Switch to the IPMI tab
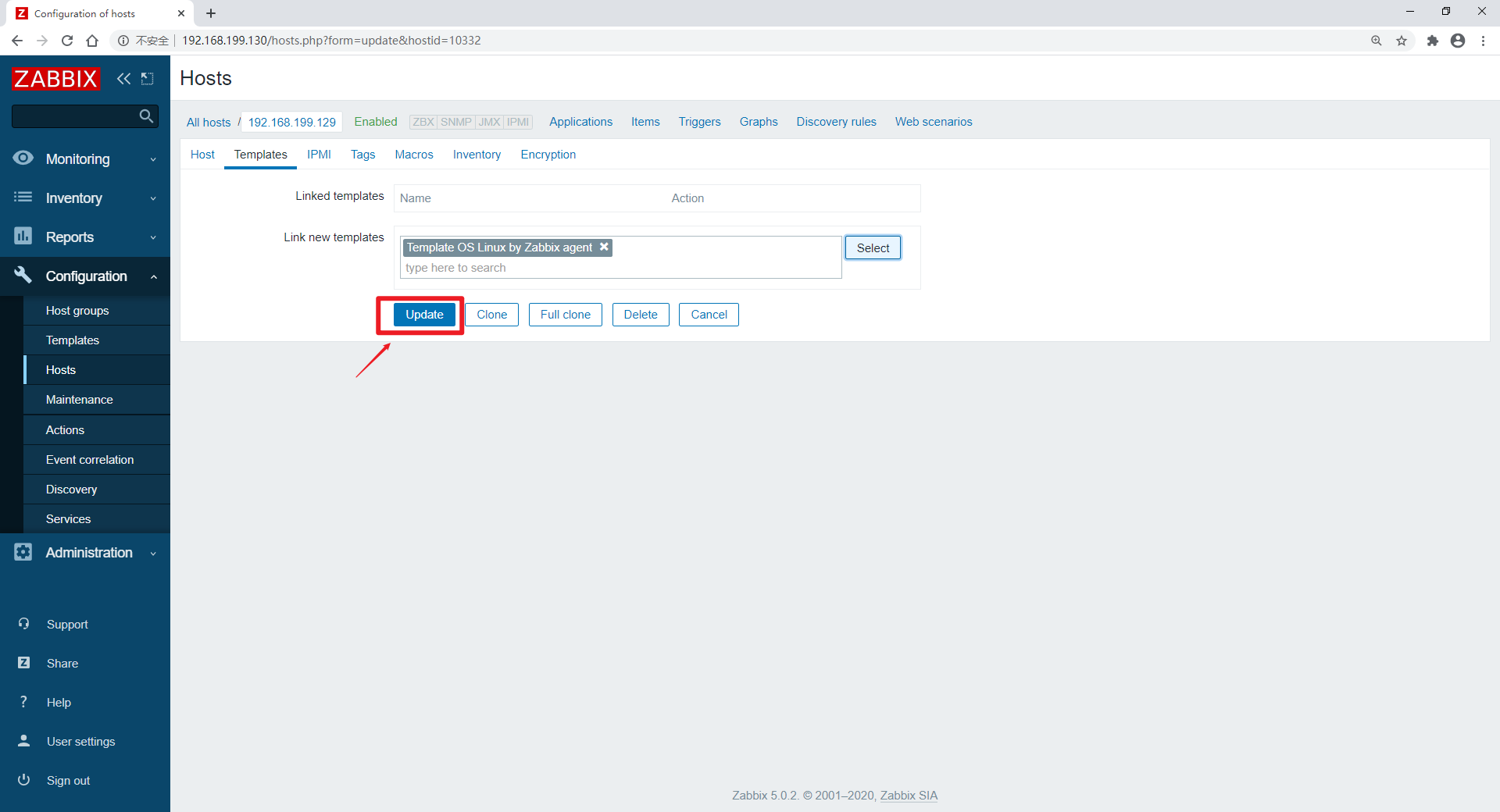Viewport: 1500px width, 812px height. tap(319, 155)
